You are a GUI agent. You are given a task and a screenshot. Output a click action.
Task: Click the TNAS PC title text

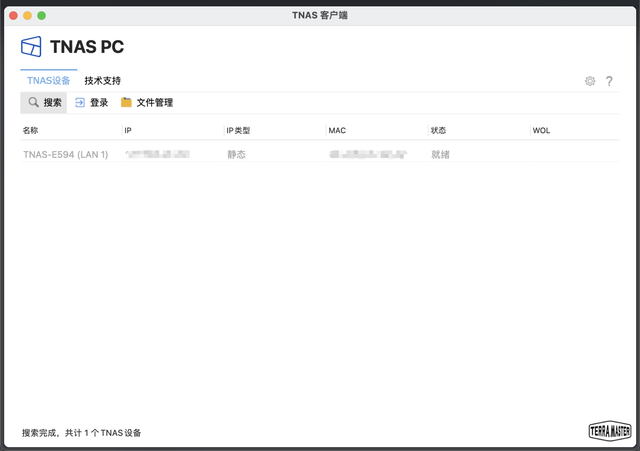(x=87, y=47)
